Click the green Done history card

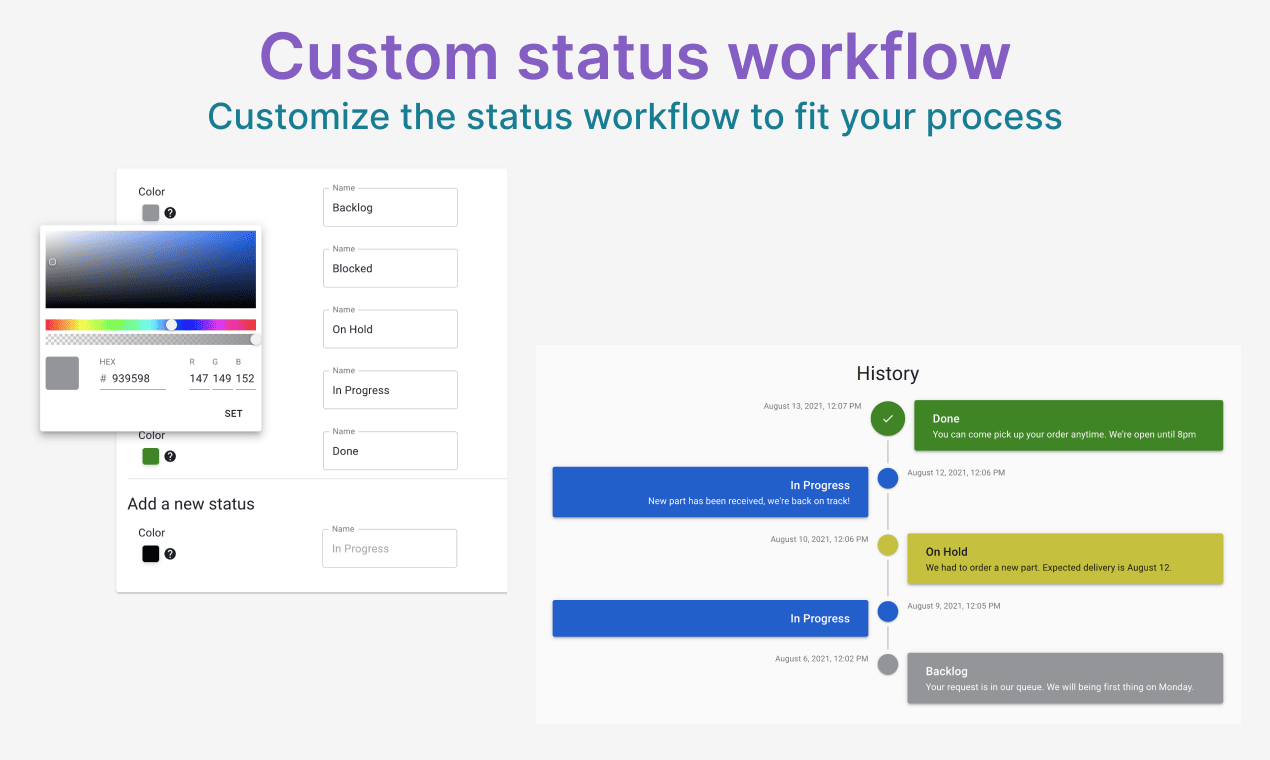[1068, 425]
